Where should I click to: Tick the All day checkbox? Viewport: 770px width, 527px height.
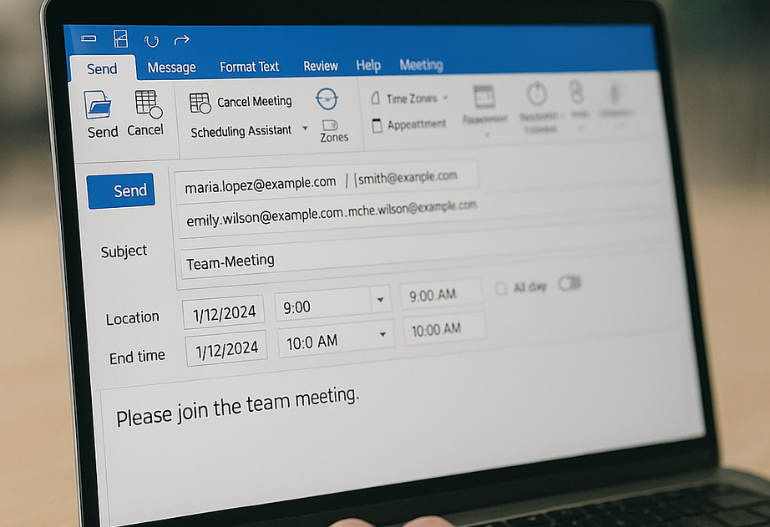click(501, 289)
